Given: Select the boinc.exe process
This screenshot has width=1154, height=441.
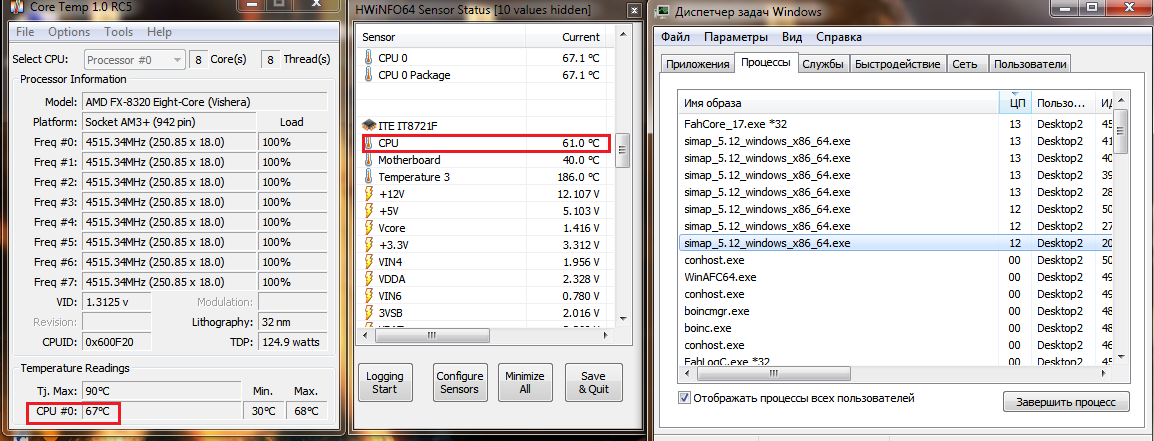Looking at the screenshot, I should click(895, 328).
